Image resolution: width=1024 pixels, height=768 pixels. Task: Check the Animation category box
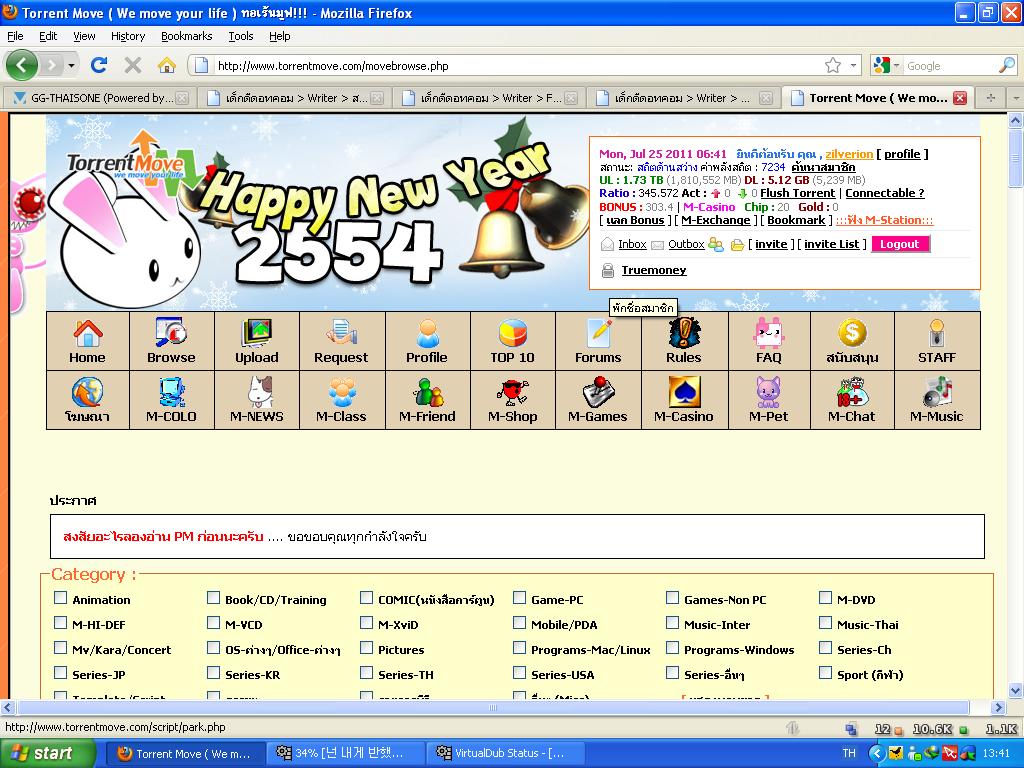pyautogui.click(x=60, y=598)
